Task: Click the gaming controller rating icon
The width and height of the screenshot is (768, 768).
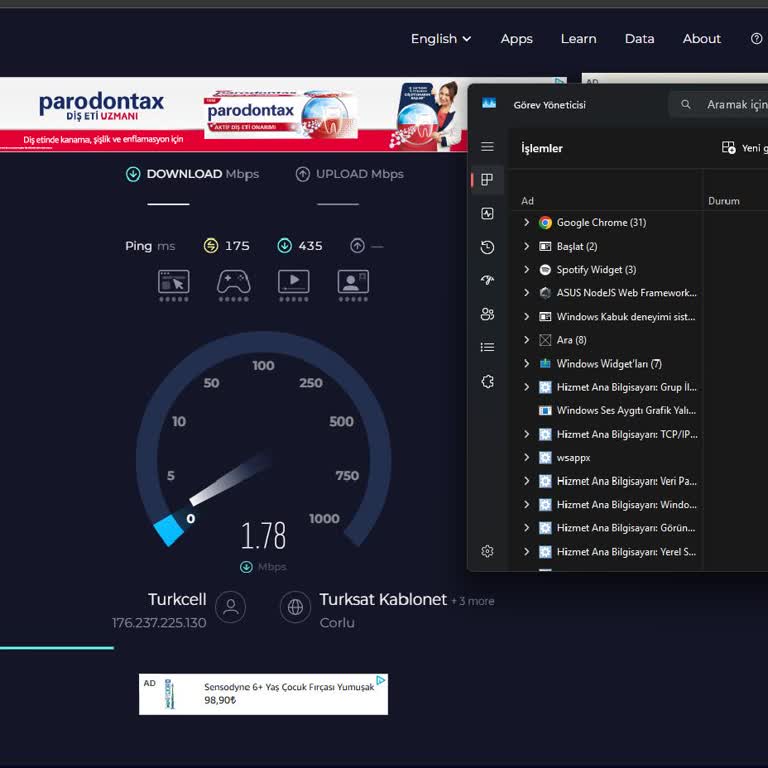Action: 234,286
